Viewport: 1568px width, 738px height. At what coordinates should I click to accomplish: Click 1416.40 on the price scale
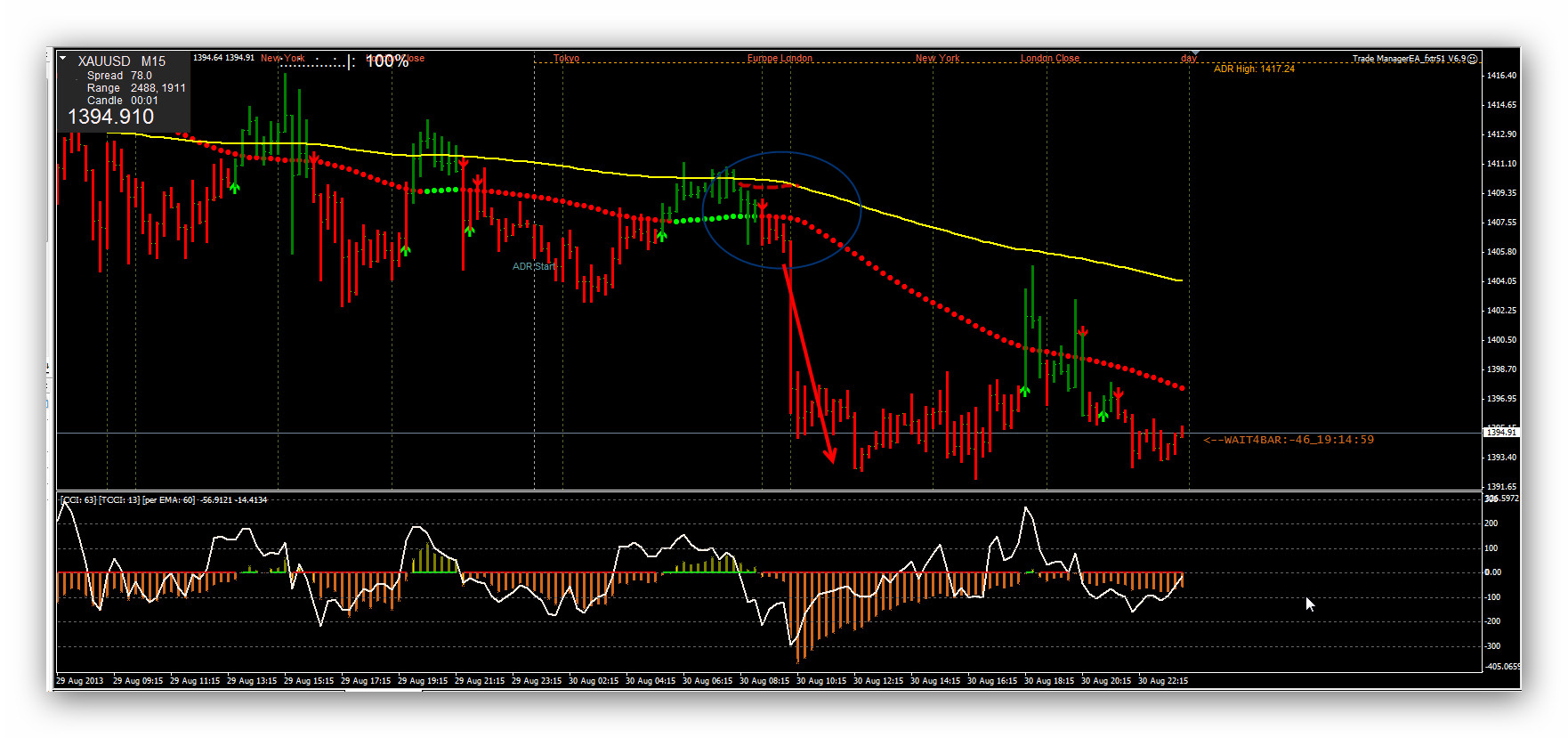1501,76
